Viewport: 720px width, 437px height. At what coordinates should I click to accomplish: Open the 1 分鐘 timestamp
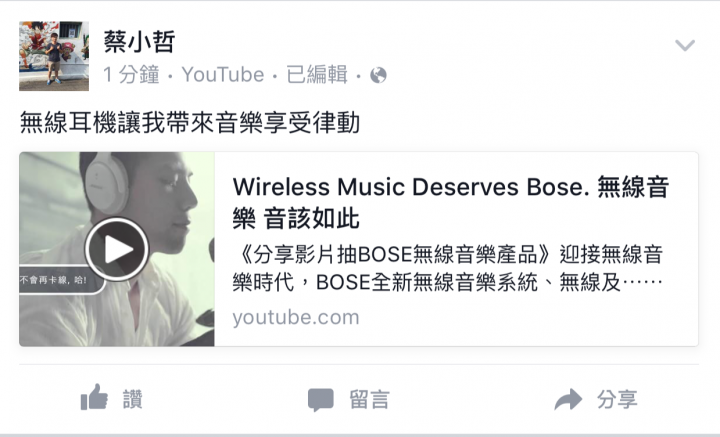(x=131, y=74)
